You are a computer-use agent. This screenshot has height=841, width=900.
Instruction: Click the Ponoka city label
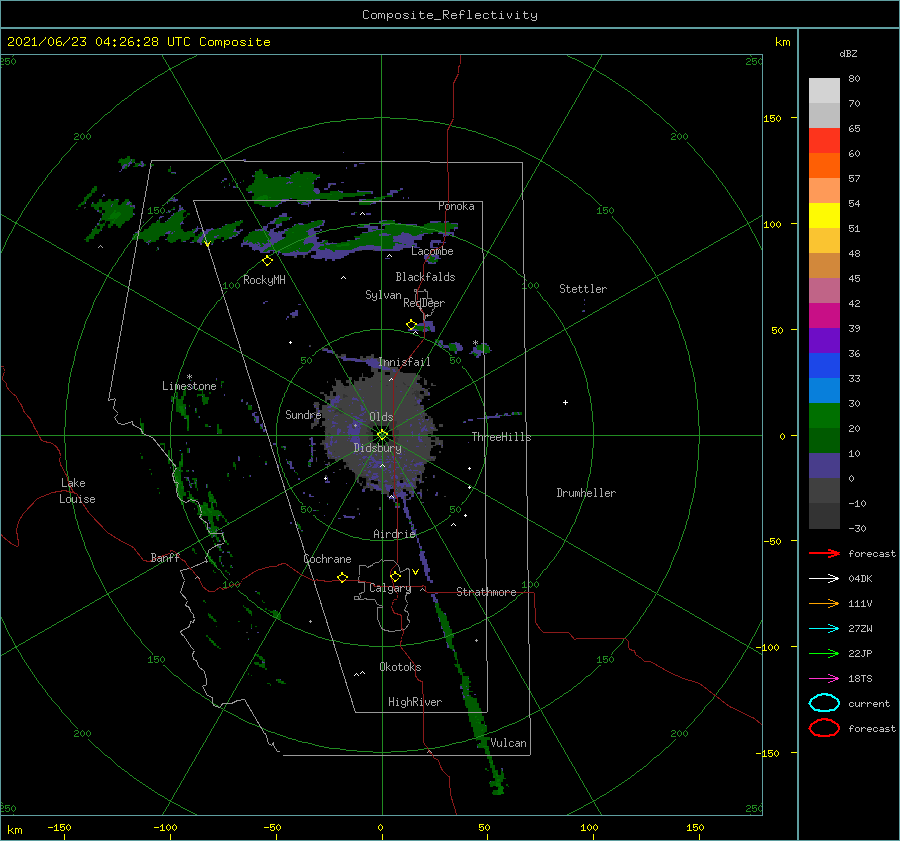pyautogui.click(x=456, y=206)
